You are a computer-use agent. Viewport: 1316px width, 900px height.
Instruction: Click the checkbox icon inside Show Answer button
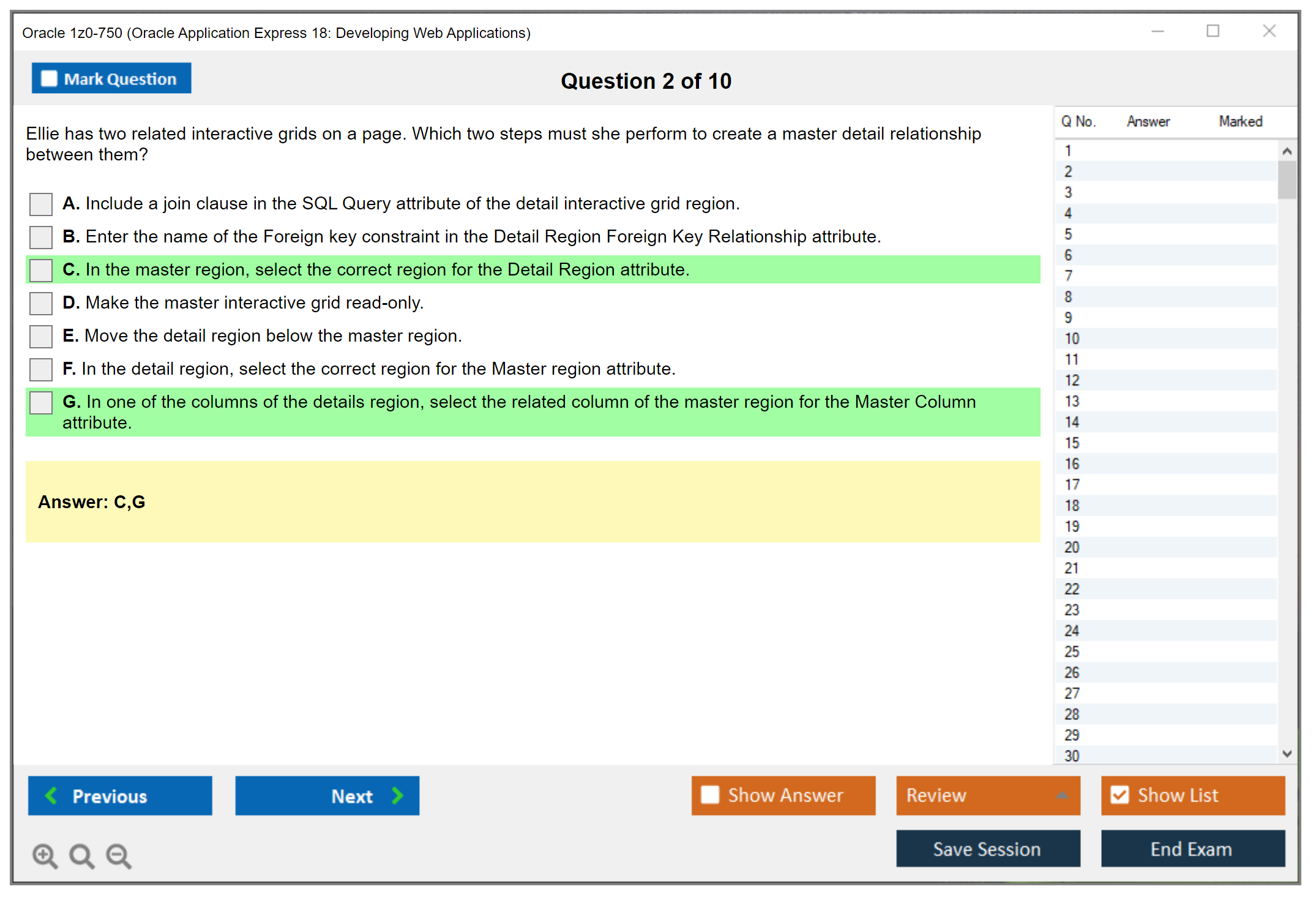710,795
